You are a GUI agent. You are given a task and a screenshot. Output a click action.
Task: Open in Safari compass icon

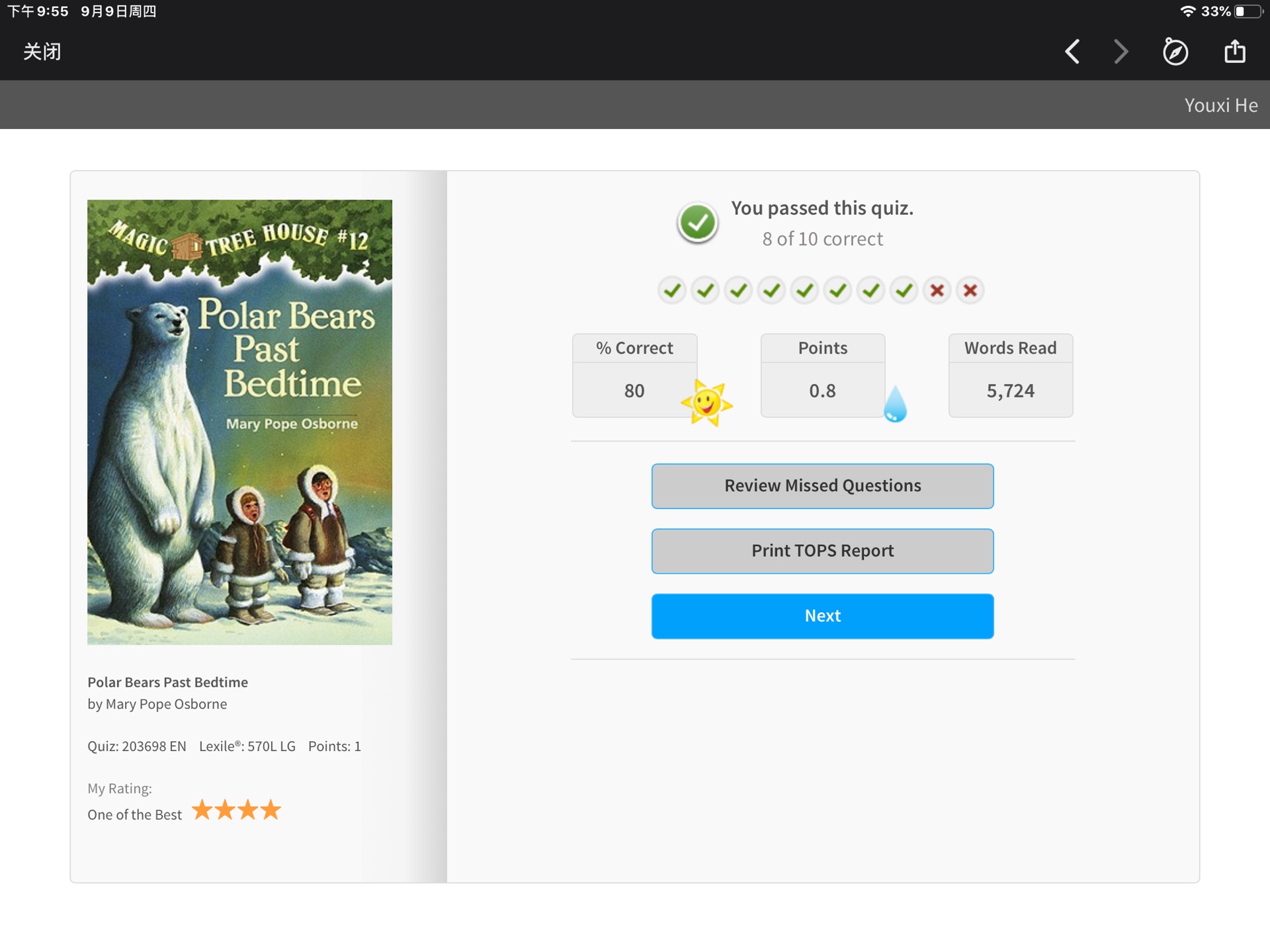point(1175,52)
